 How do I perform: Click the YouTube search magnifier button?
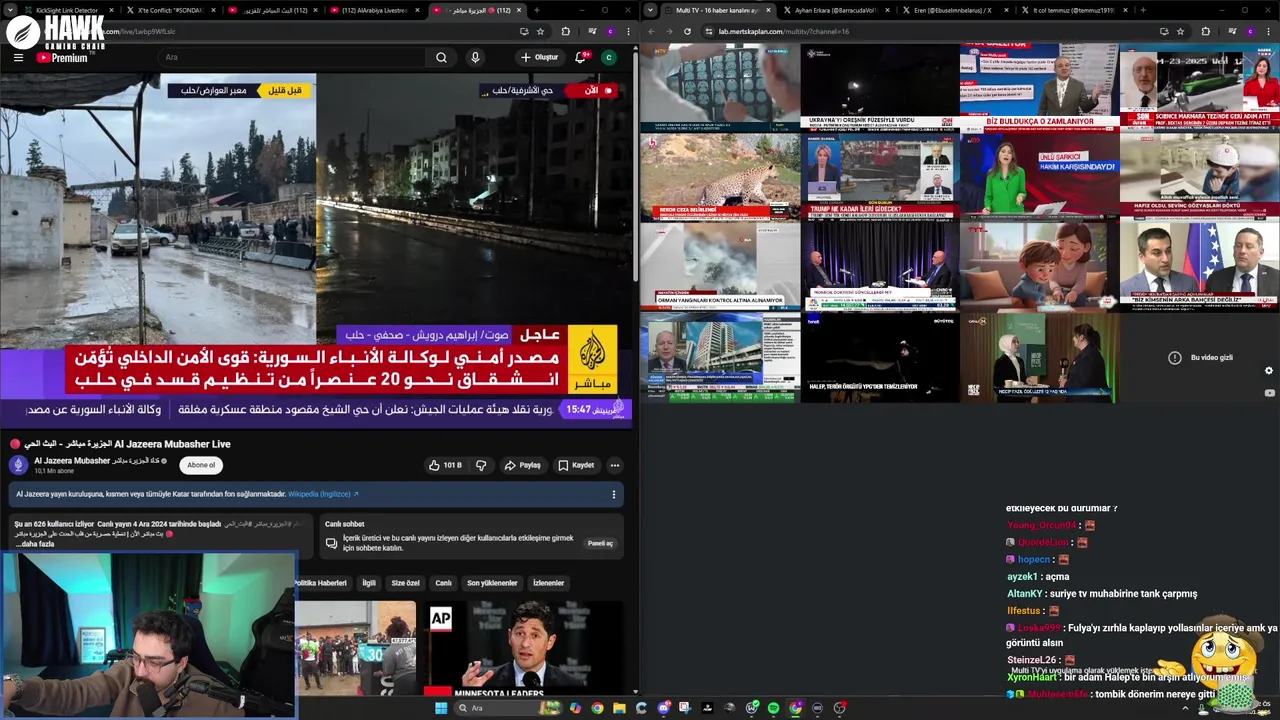coord(441,57)
